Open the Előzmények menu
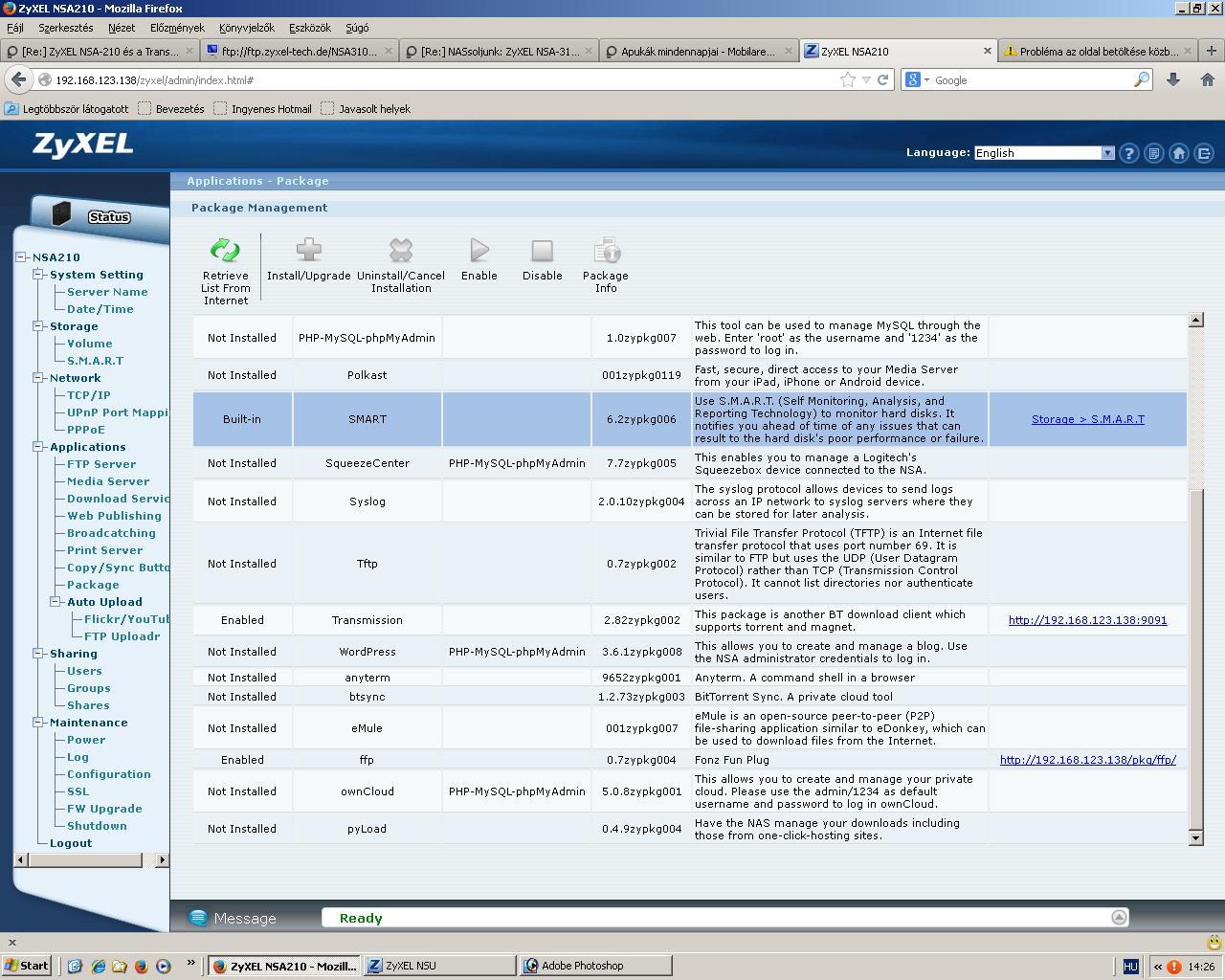Viewport: 1225px width, 980px height. pos(177,28)
